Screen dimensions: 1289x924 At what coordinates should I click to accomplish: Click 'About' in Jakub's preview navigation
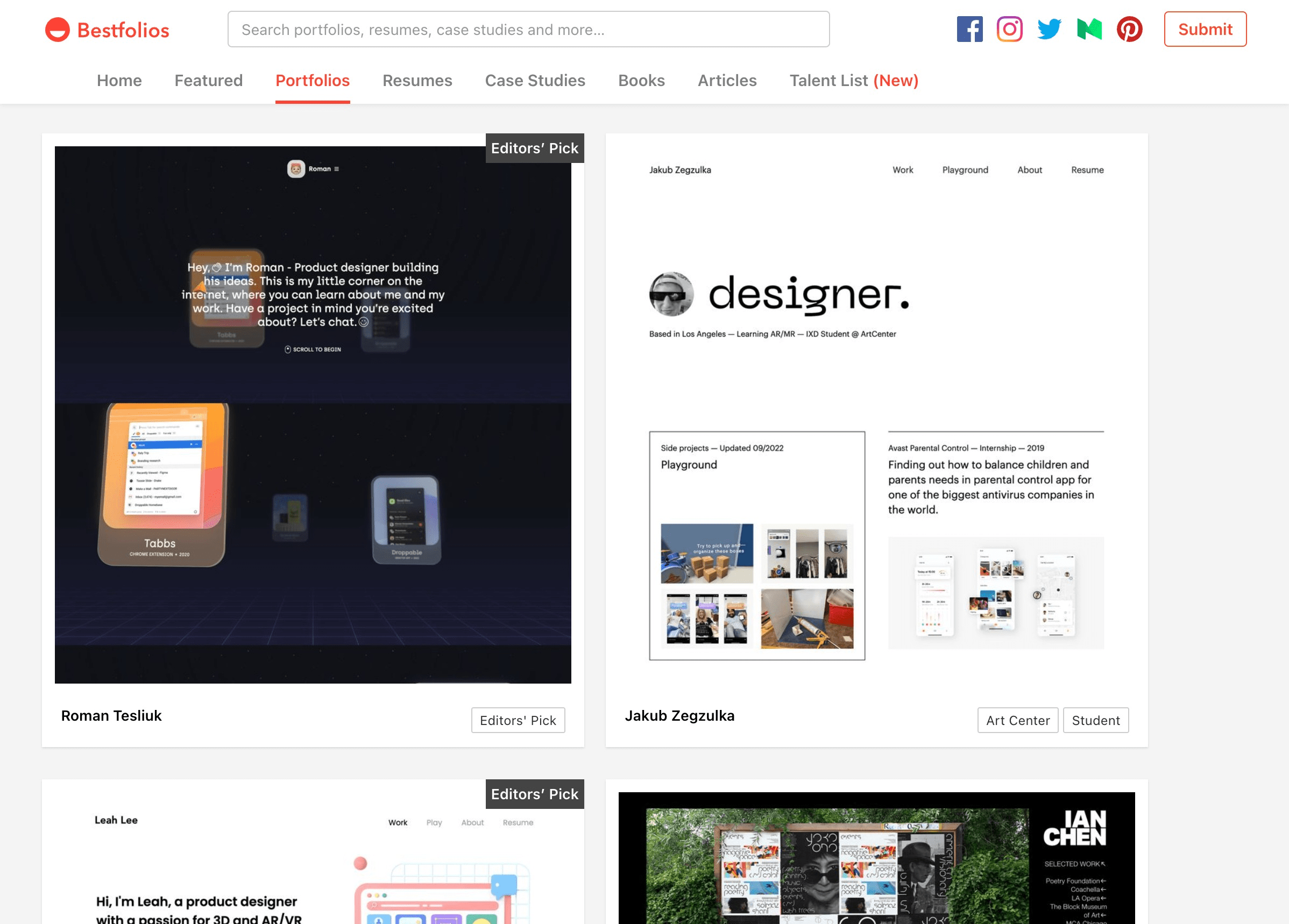[1029, 170]
